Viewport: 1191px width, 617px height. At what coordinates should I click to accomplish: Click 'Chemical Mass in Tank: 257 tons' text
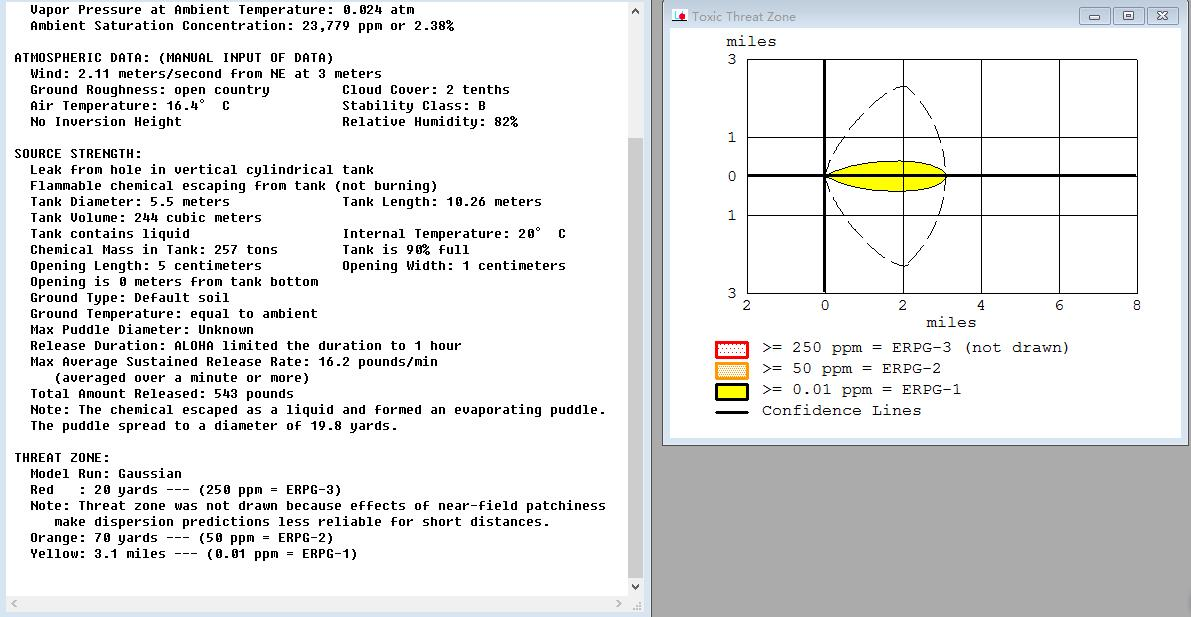154,249
